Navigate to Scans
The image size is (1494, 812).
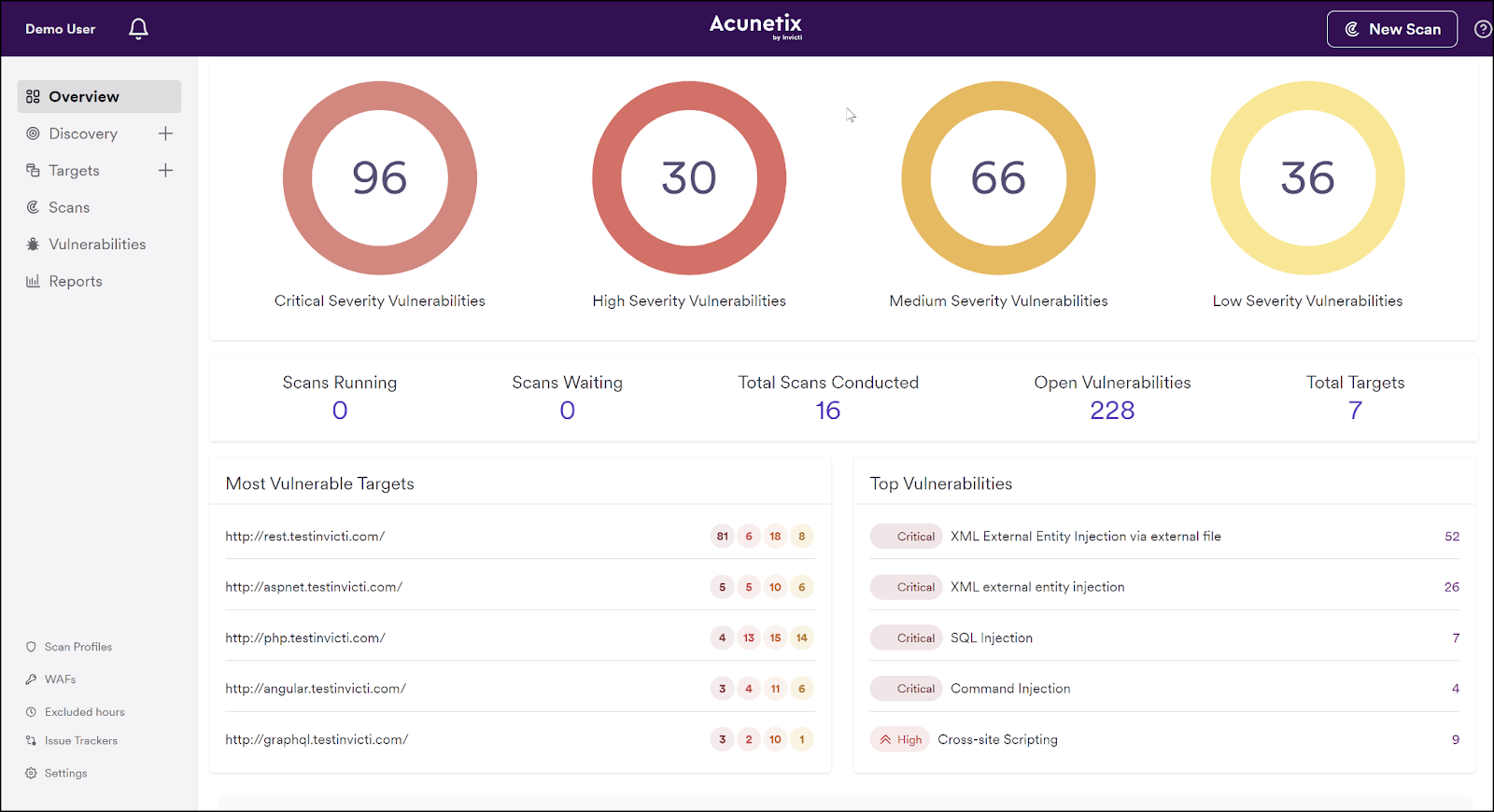(x=69, y=207)
